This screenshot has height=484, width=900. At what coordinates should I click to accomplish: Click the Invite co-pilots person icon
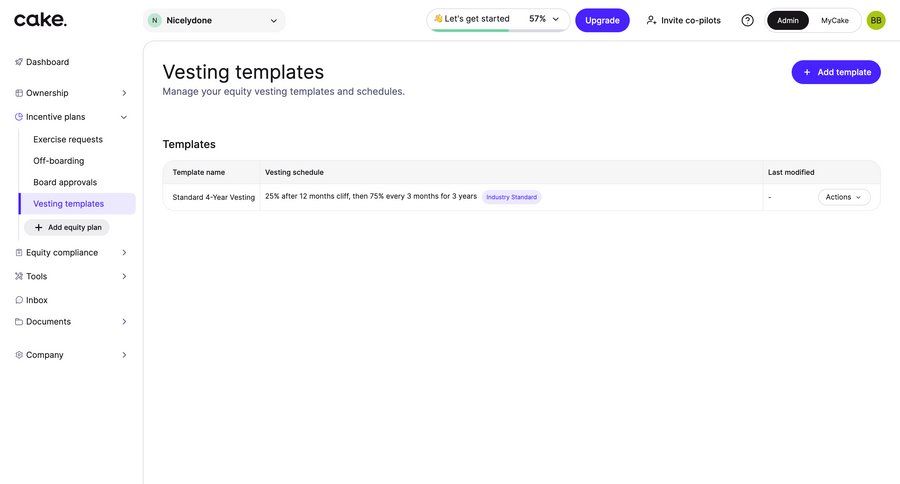pyautogui.click(x=652, y=20)
